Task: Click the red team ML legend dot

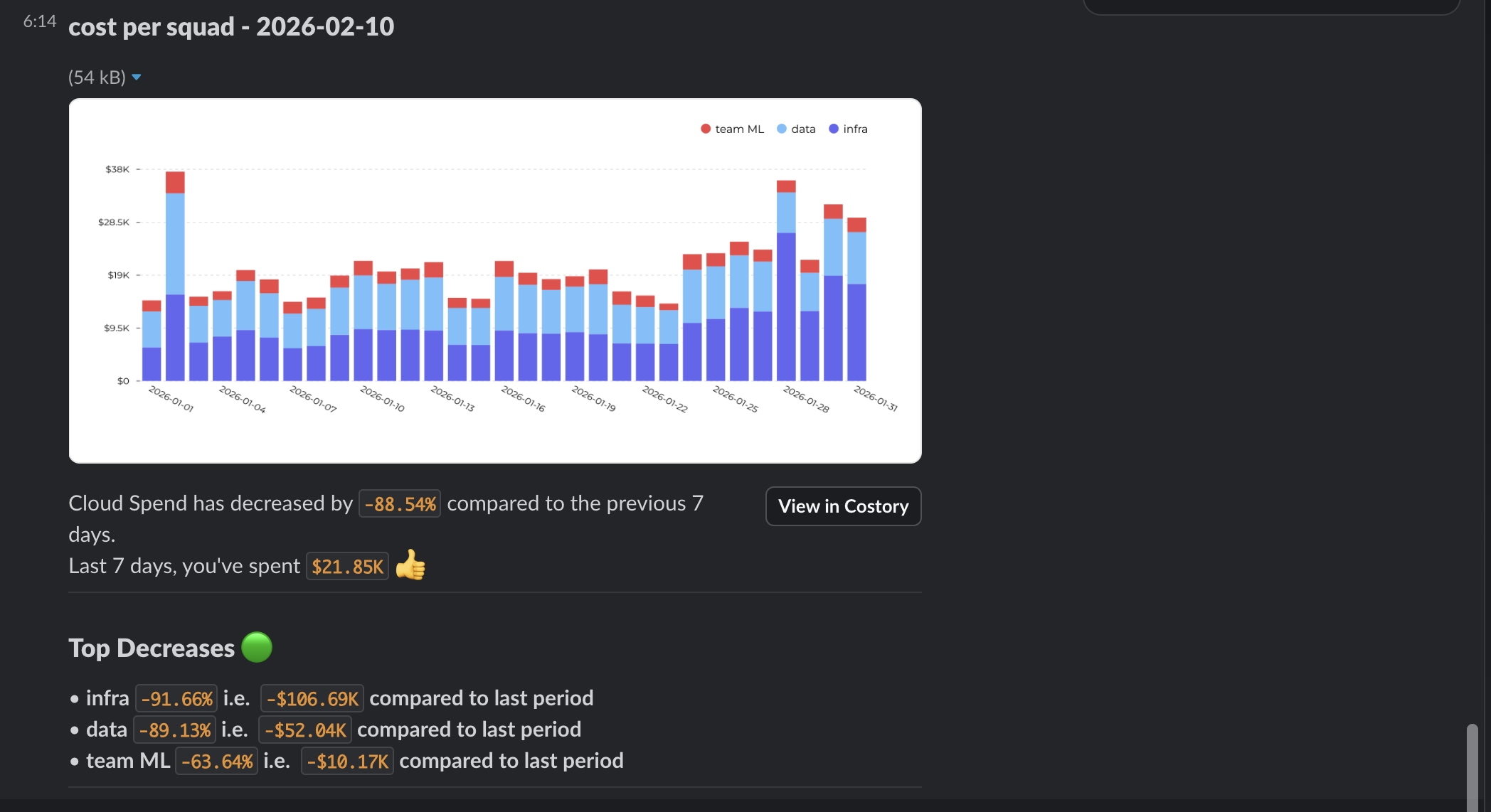Action: 705,129
